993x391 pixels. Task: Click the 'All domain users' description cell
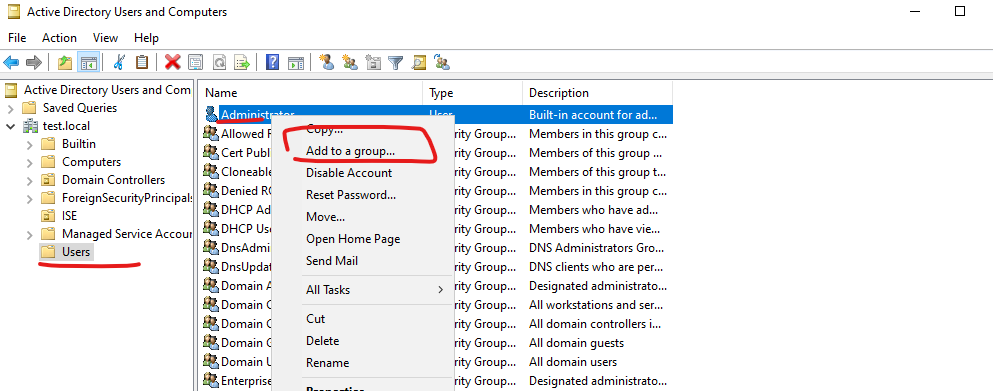click(573, 362)
